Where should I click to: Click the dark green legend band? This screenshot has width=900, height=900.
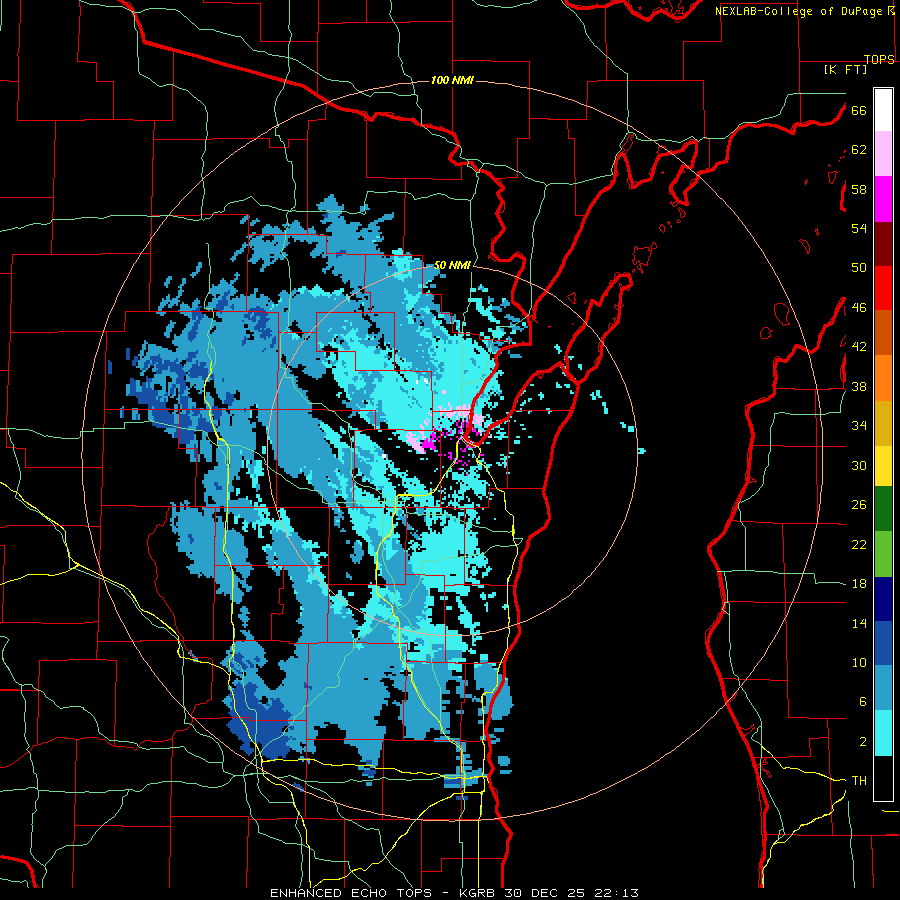click(883, 509)
